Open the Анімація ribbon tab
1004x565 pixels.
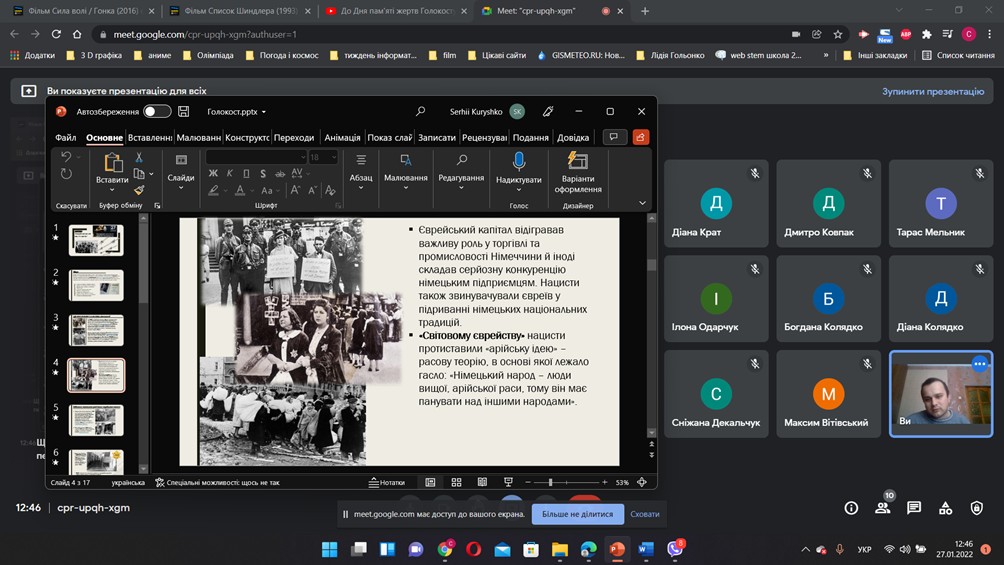click(x=342, y=138)
